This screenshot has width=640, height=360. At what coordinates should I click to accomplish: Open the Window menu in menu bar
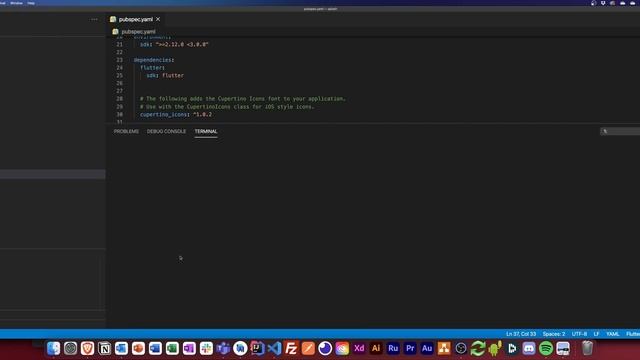click(x=16, y=3)
